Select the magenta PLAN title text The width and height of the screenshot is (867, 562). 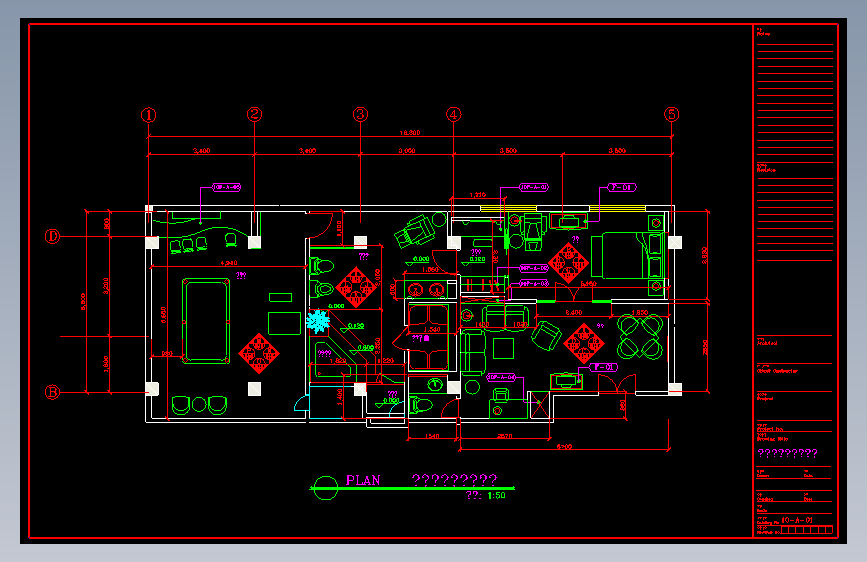click(x=363, y=480)
